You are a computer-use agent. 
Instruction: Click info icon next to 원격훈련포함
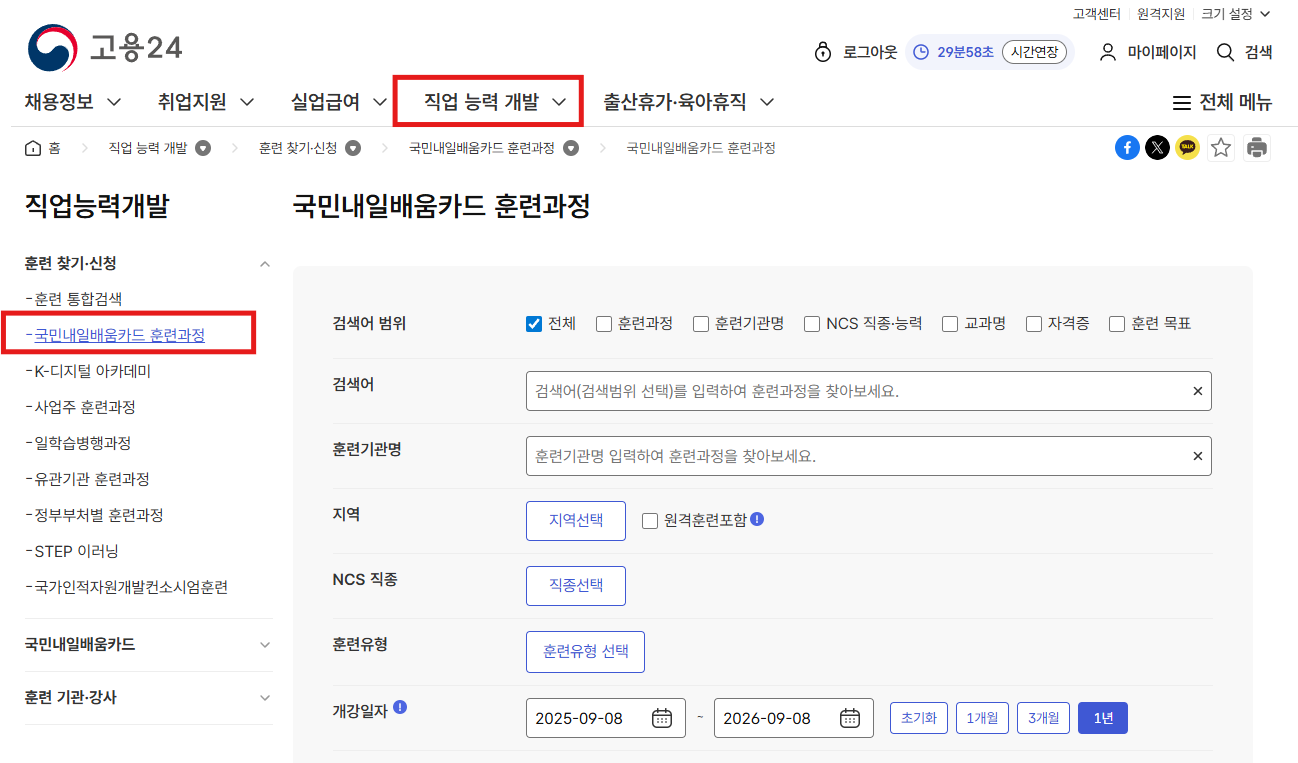(757, 519)
